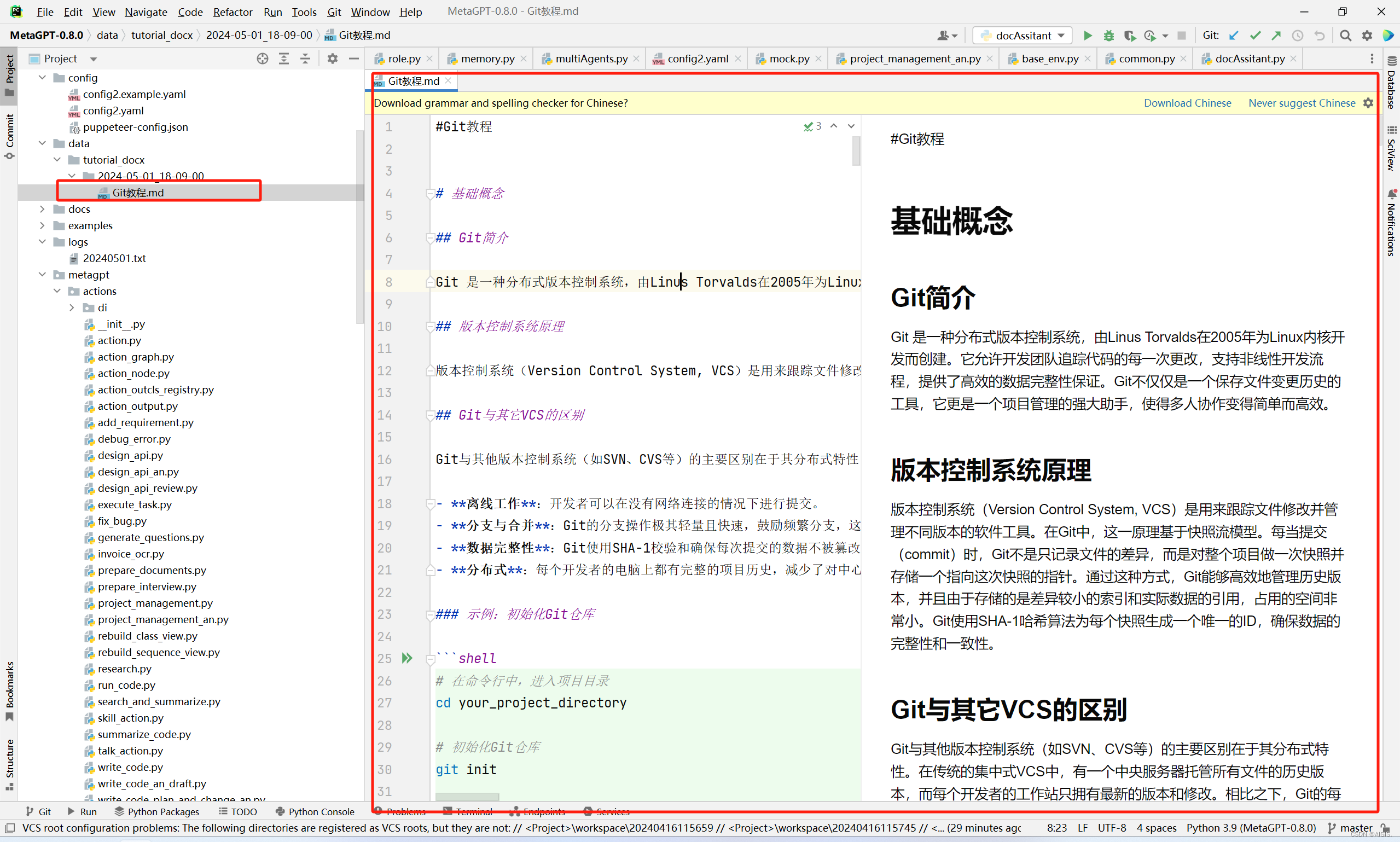Open Search Everywhere magnifier
This screenshot has height=842, width=1400.
(1345, 35)
